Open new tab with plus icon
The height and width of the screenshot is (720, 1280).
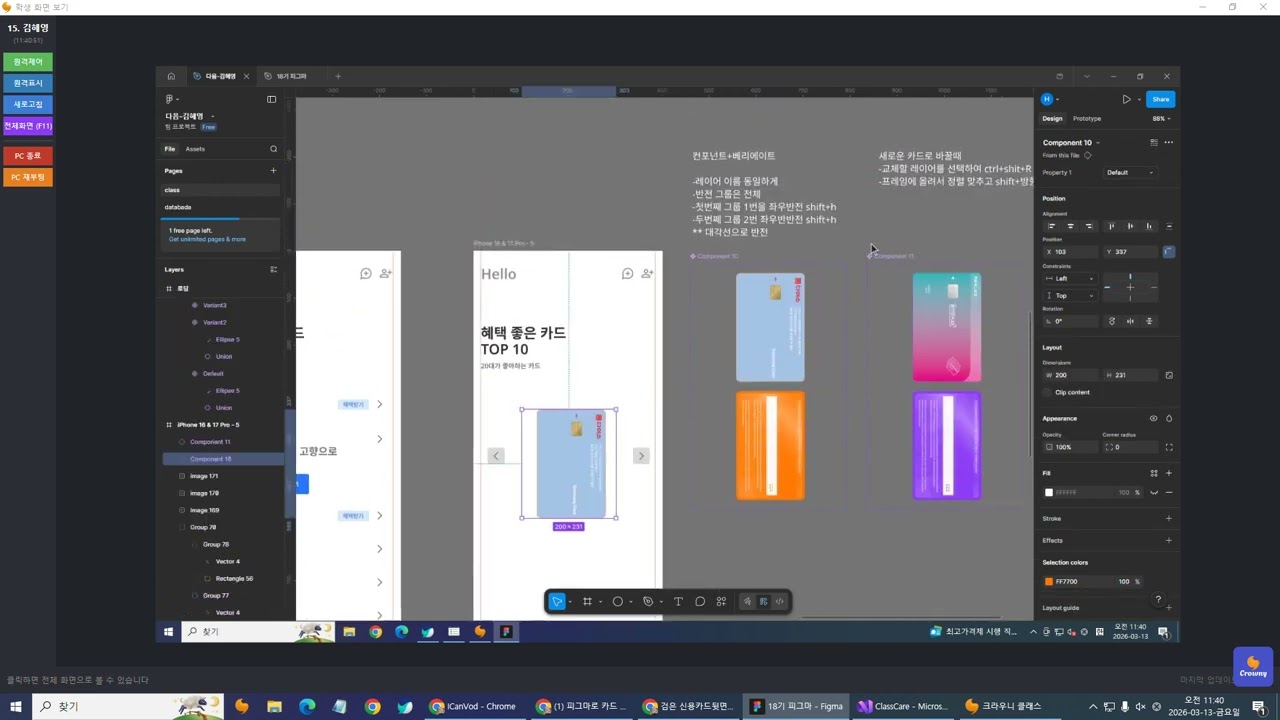[338, 76]
